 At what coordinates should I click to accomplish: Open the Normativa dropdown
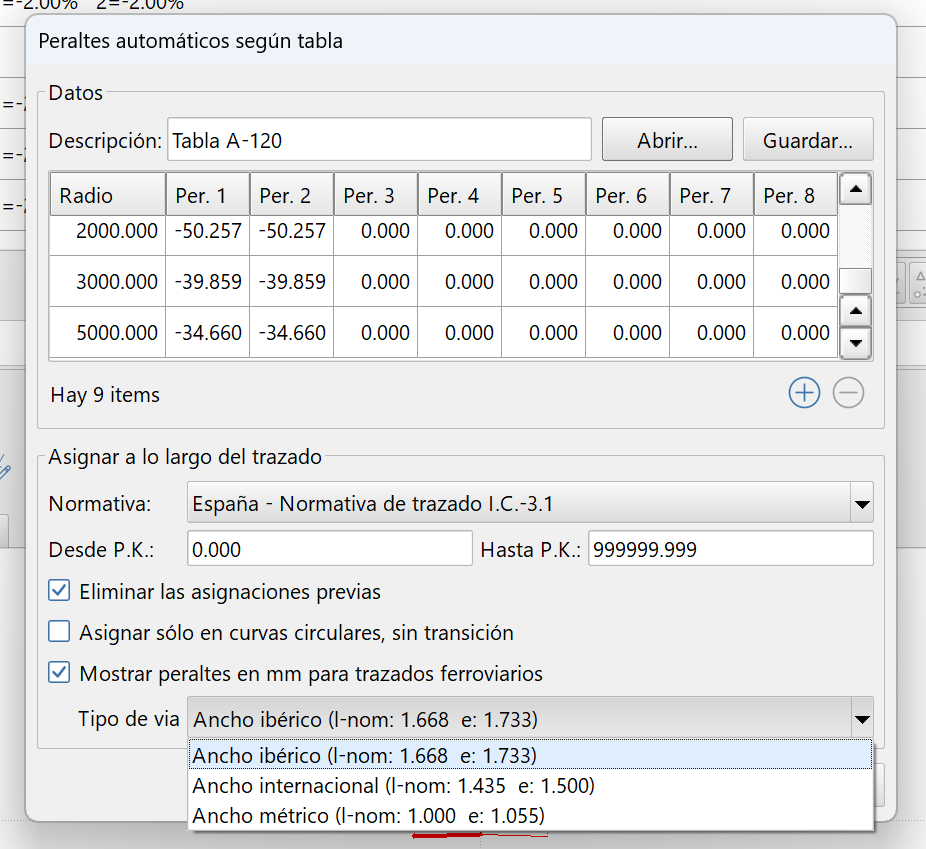(530, 503)
